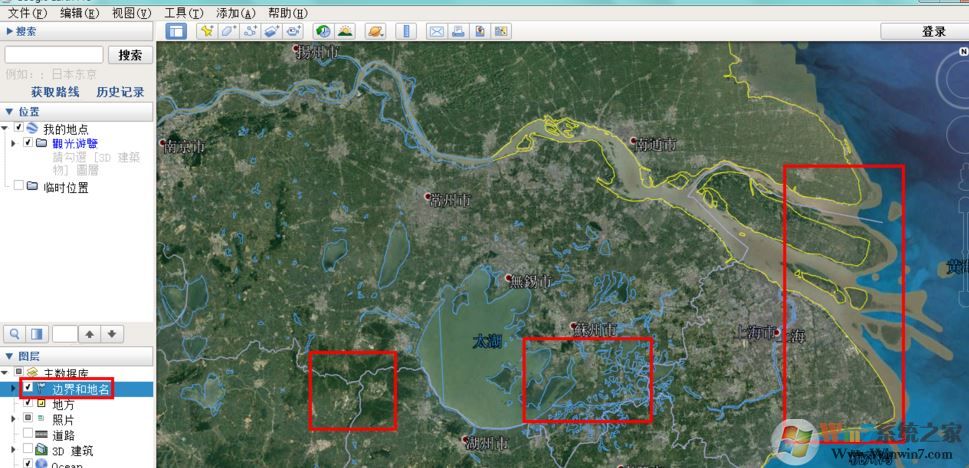The image size is (969, 468).
Task: Click the Record a Tour camera icon
Action: click(x=295, y=31)
